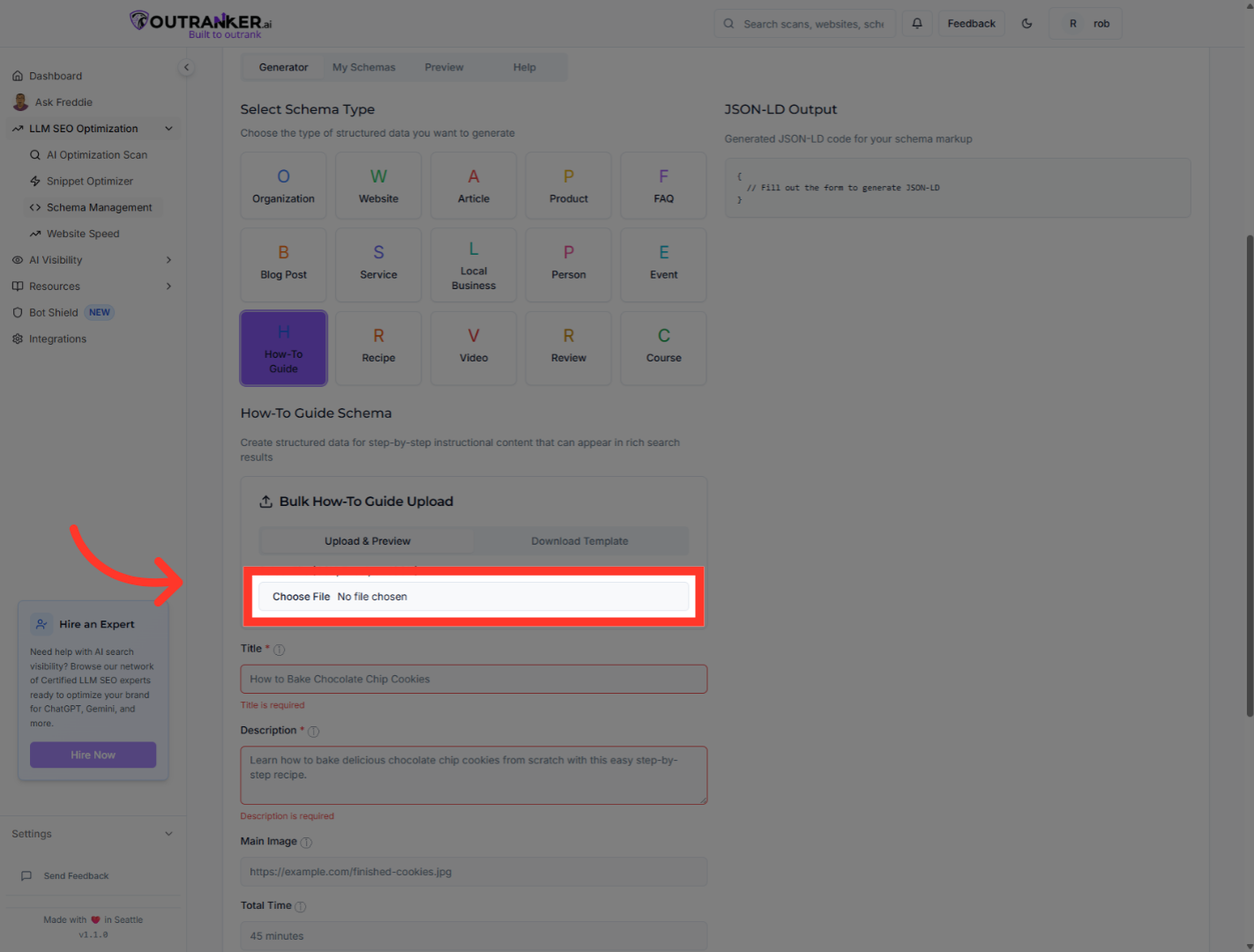Viewport: 1254px width, 952px height.
Task: Collapse the LLM SEO Optimization section
Action: (168, 129)
